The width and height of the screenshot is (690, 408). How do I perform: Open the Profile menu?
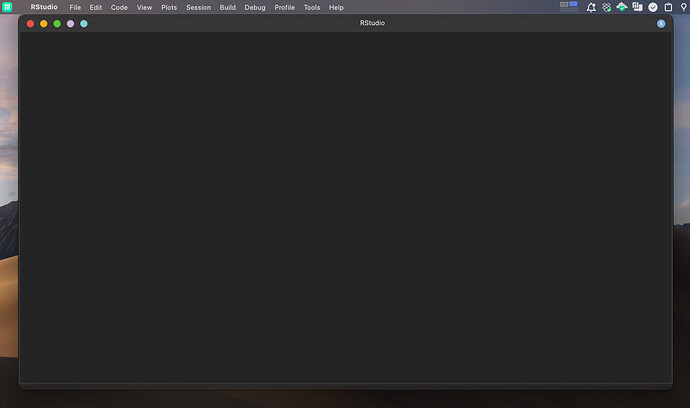284,7
